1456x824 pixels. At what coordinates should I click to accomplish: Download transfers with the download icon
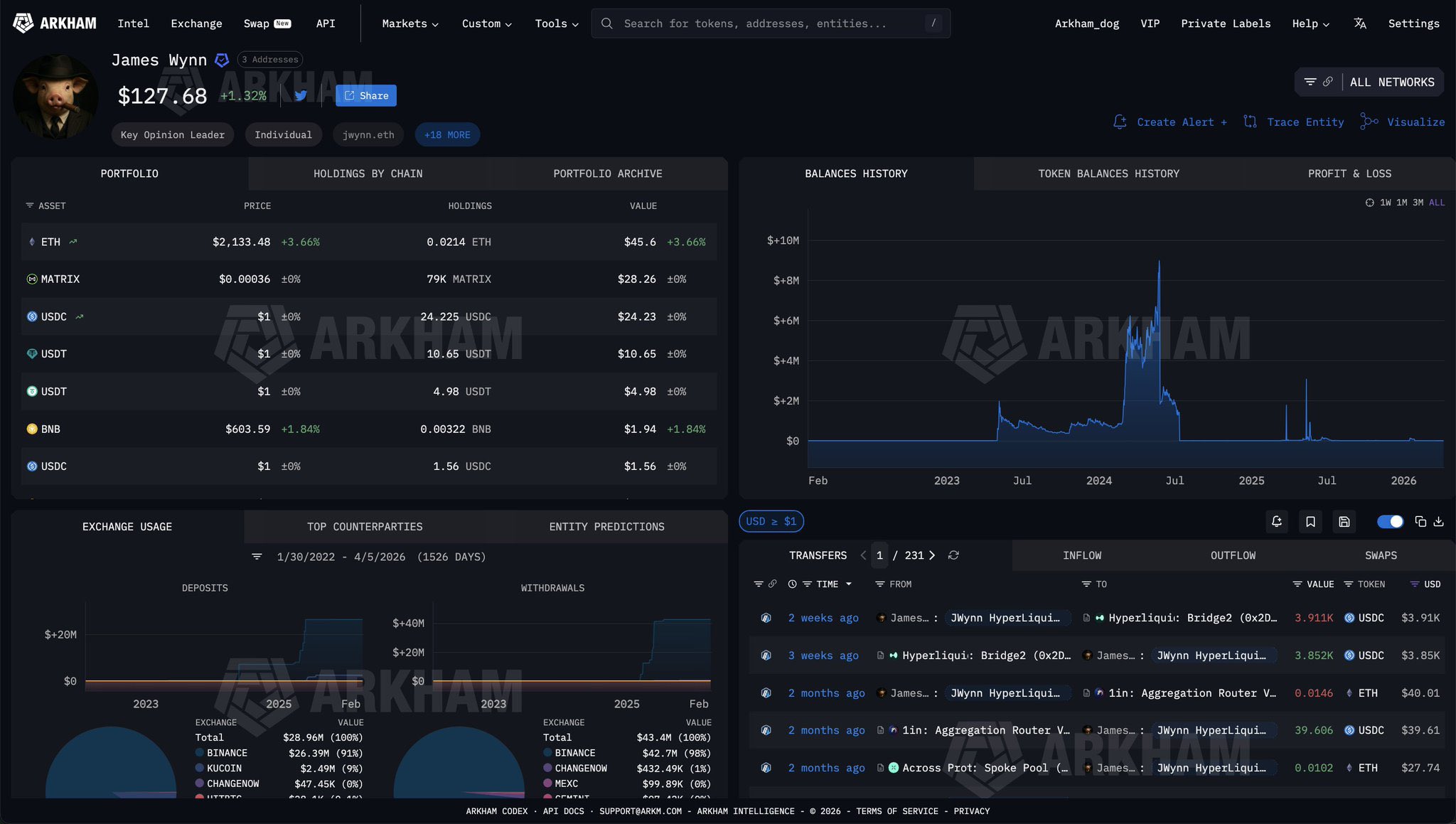click(1438, 522)
